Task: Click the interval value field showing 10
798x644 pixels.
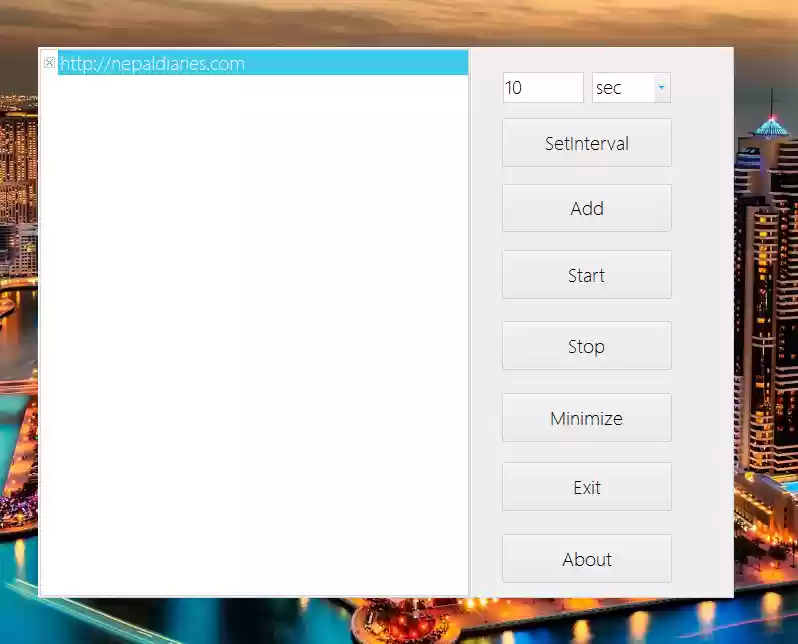Action: (x=543, y=88)
